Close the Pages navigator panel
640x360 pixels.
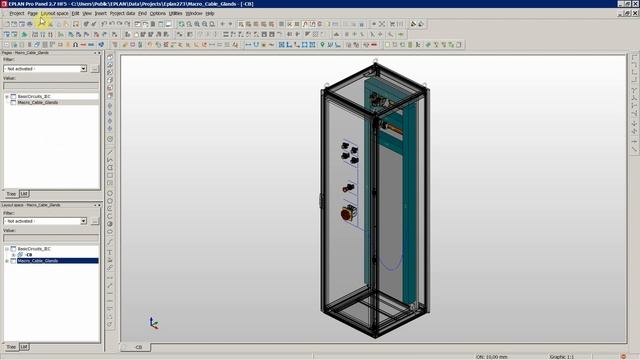point(99,53)
